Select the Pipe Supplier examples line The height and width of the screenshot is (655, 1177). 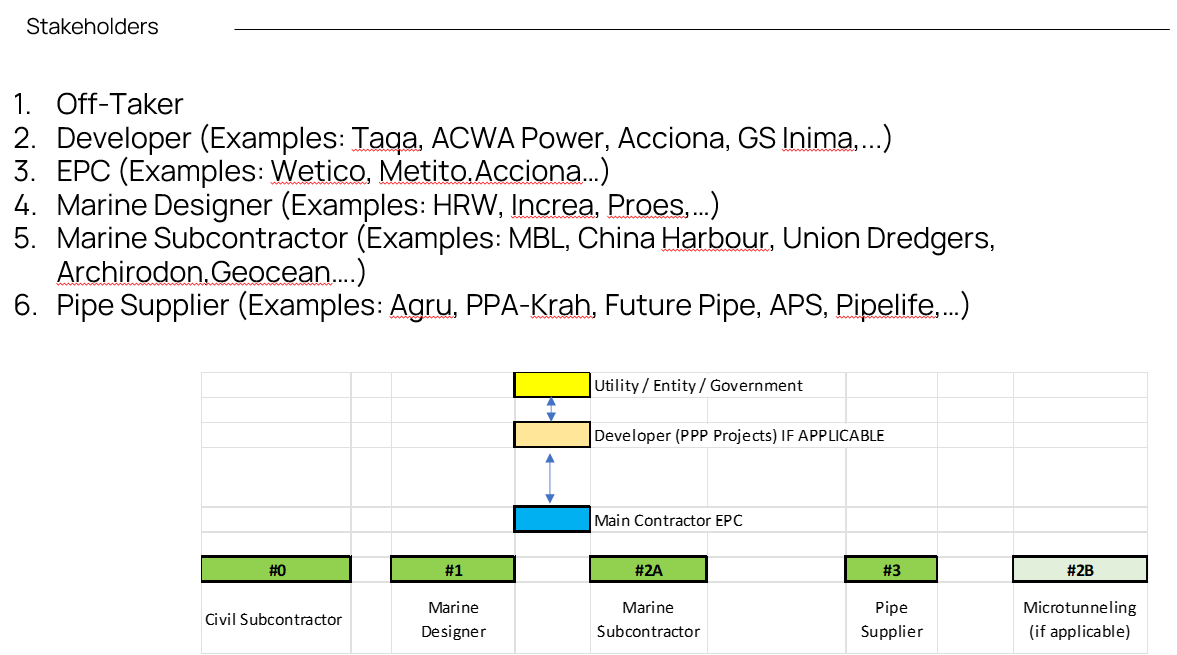click(x=513, y=305)
